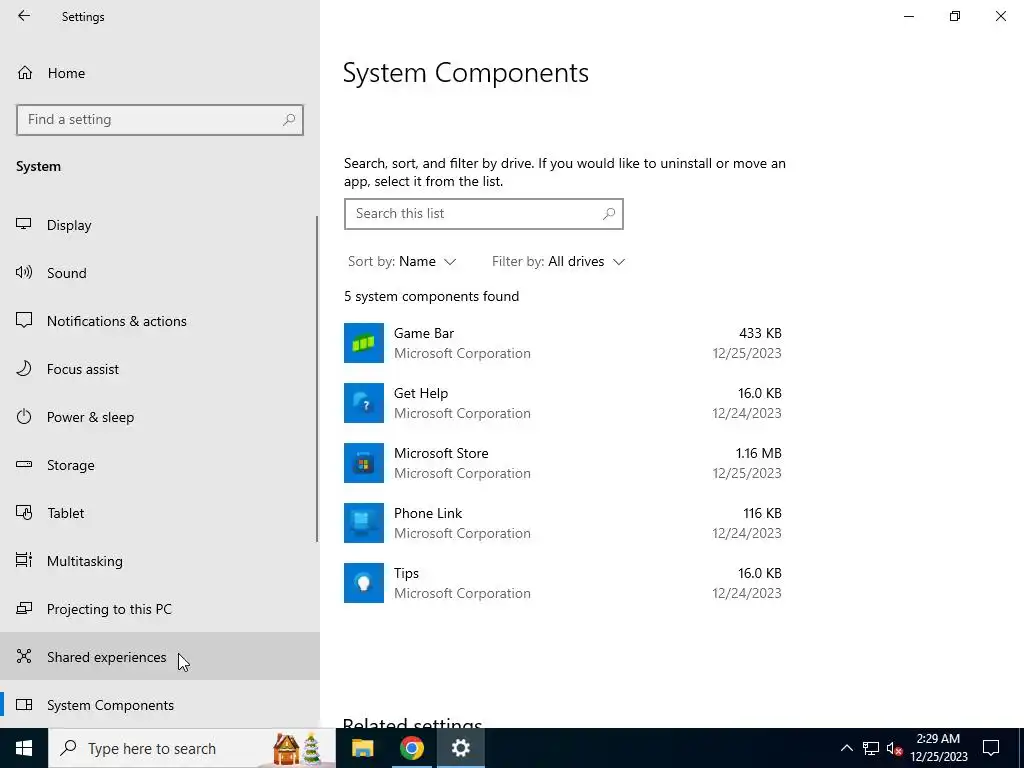Open the Sort by Name dropdown
1024x768 pixels.
pyautogui.click(x=402, y=261)
